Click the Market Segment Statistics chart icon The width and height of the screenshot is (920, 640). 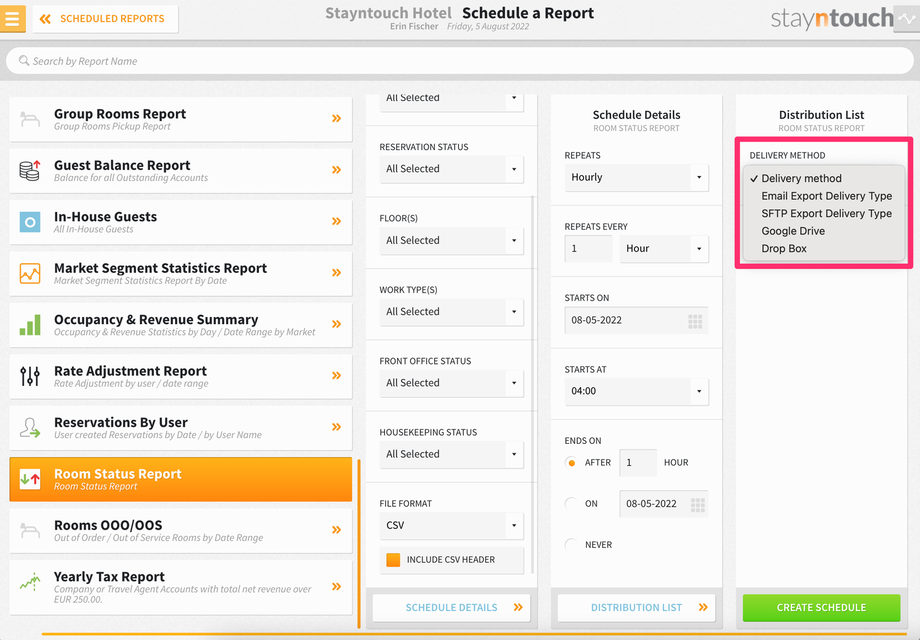pos(30,273)
